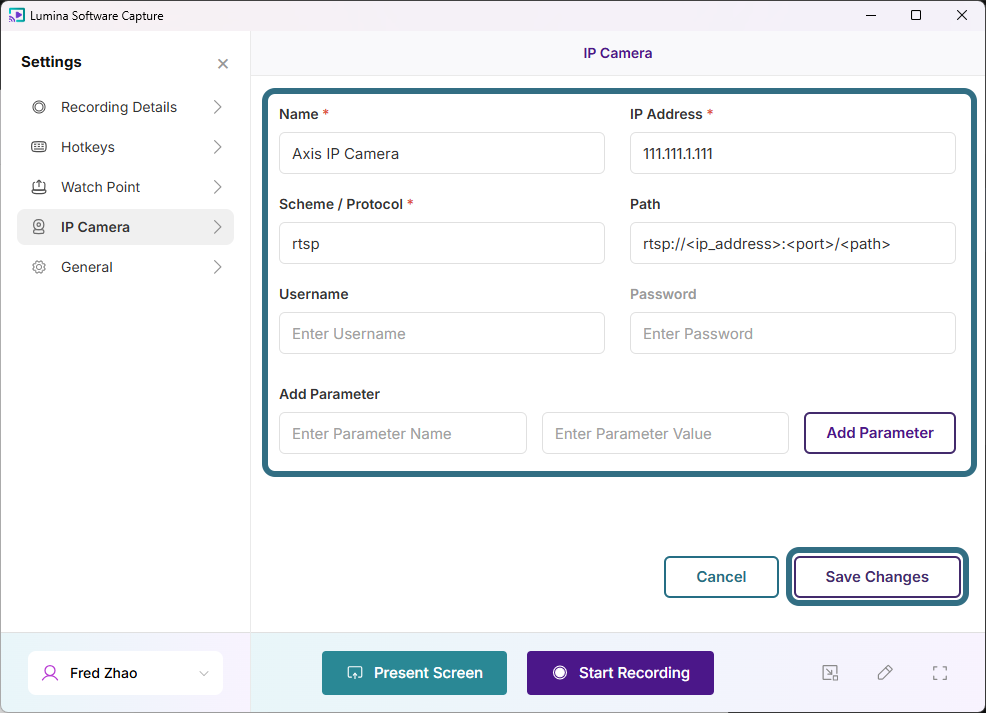Close the Lumina Software Capture window
The image size is (986, 713).
[962, 15]
